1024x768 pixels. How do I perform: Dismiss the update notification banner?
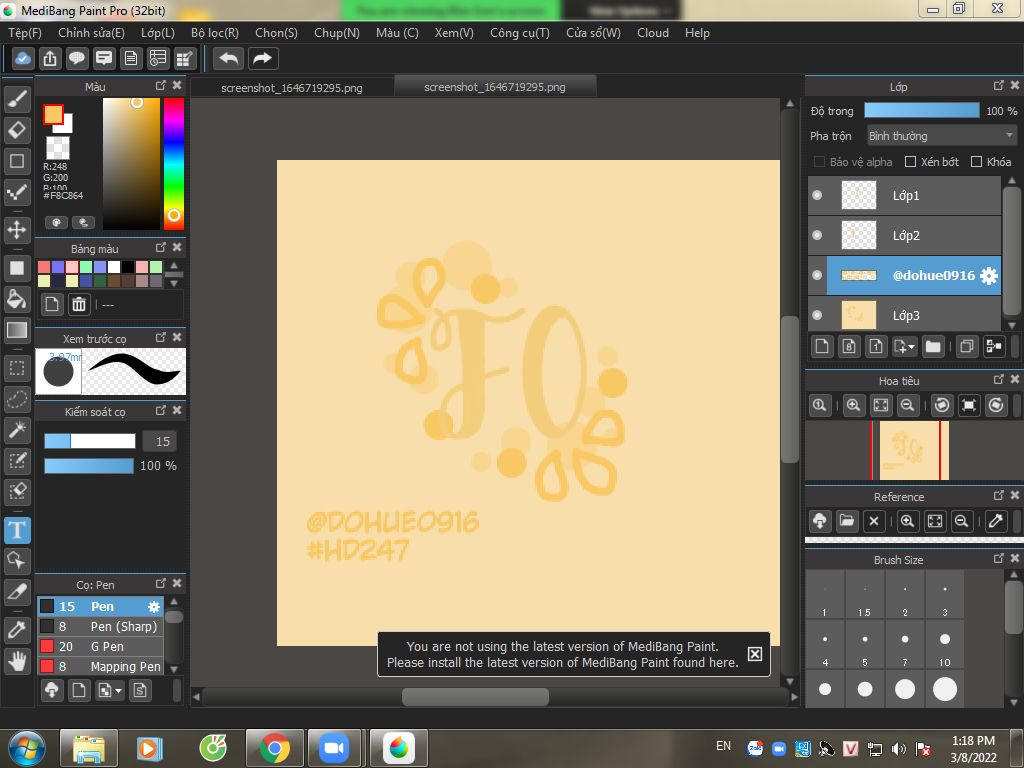point(754,654)
